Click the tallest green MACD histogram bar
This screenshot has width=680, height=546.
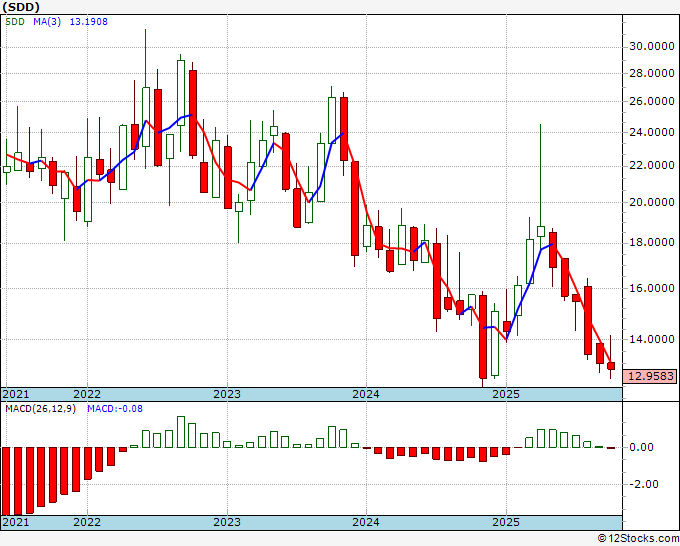tap(181, 432)
